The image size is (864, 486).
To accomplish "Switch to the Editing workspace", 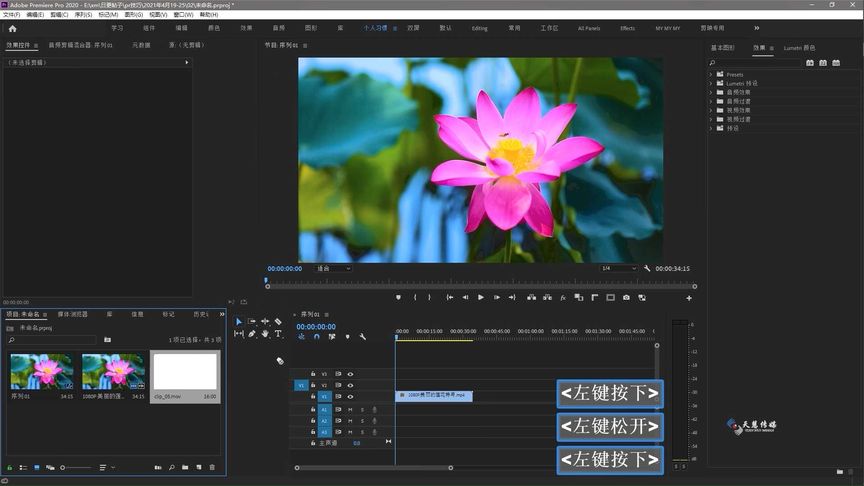I will [x=480, y=28].
